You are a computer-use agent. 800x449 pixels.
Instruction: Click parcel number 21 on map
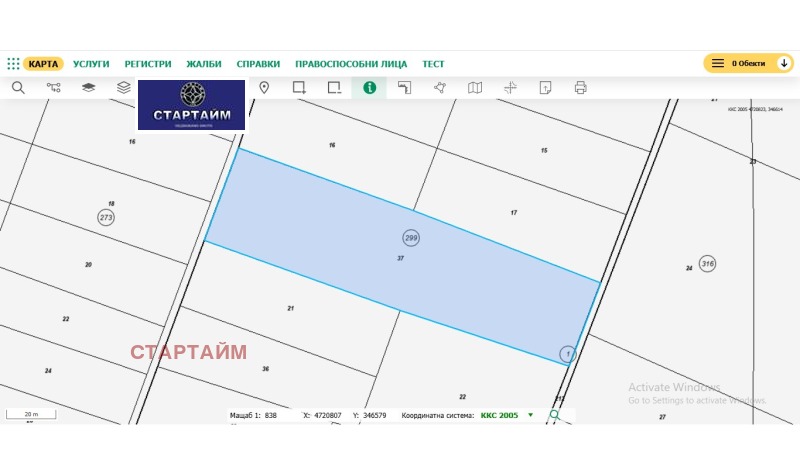pyautogui.click(x=291, y=308)
